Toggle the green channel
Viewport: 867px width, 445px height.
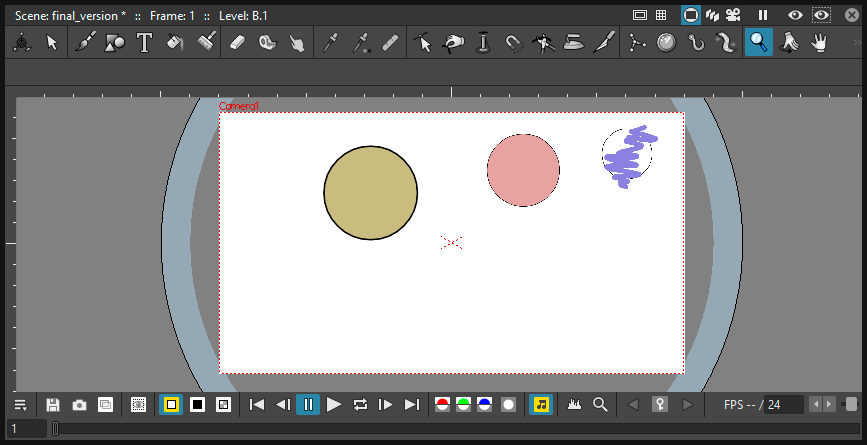coord(463,405)
